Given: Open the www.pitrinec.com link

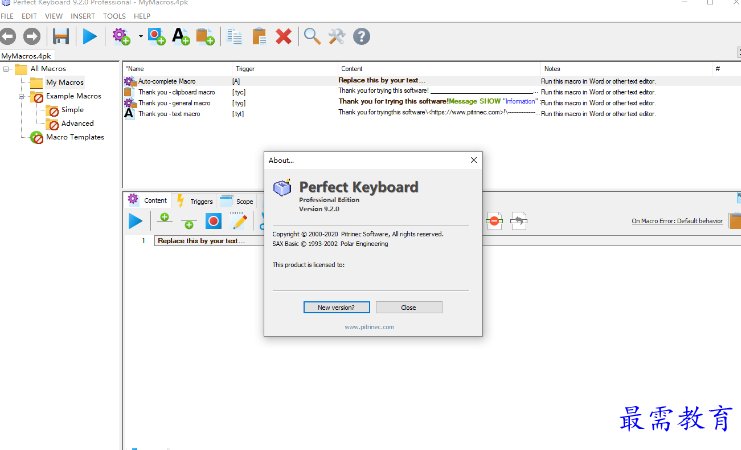Looking at the screenshot, I should (369, 327).
